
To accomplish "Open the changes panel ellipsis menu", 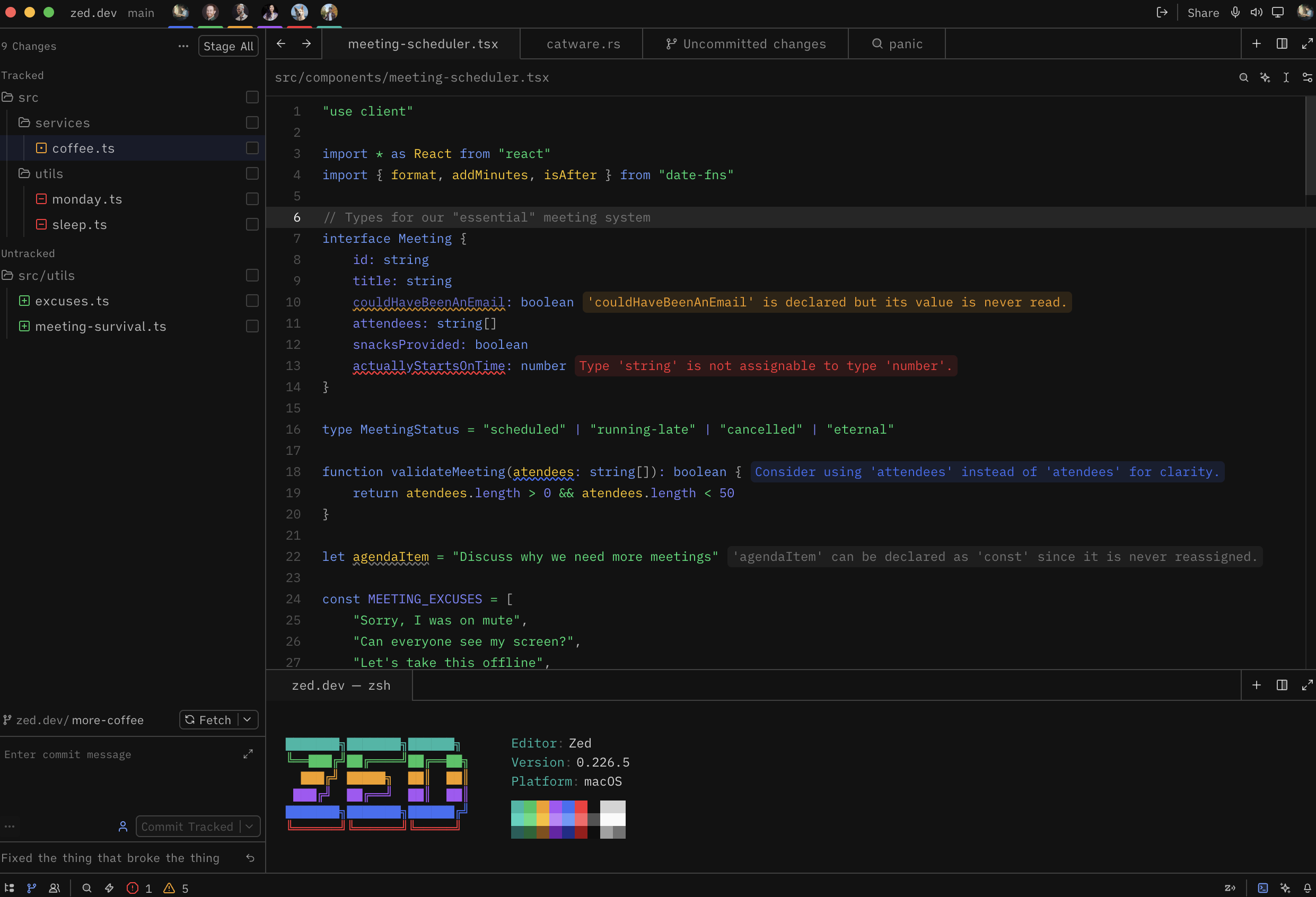I will click(183, 46).
